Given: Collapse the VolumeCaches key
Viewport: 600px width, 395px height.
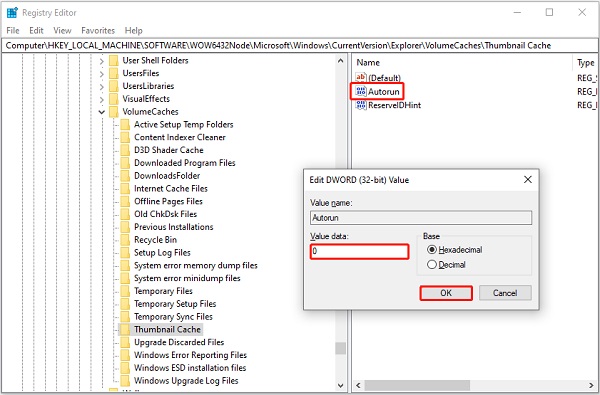Looking at the screenshot, I should point(101,112).
